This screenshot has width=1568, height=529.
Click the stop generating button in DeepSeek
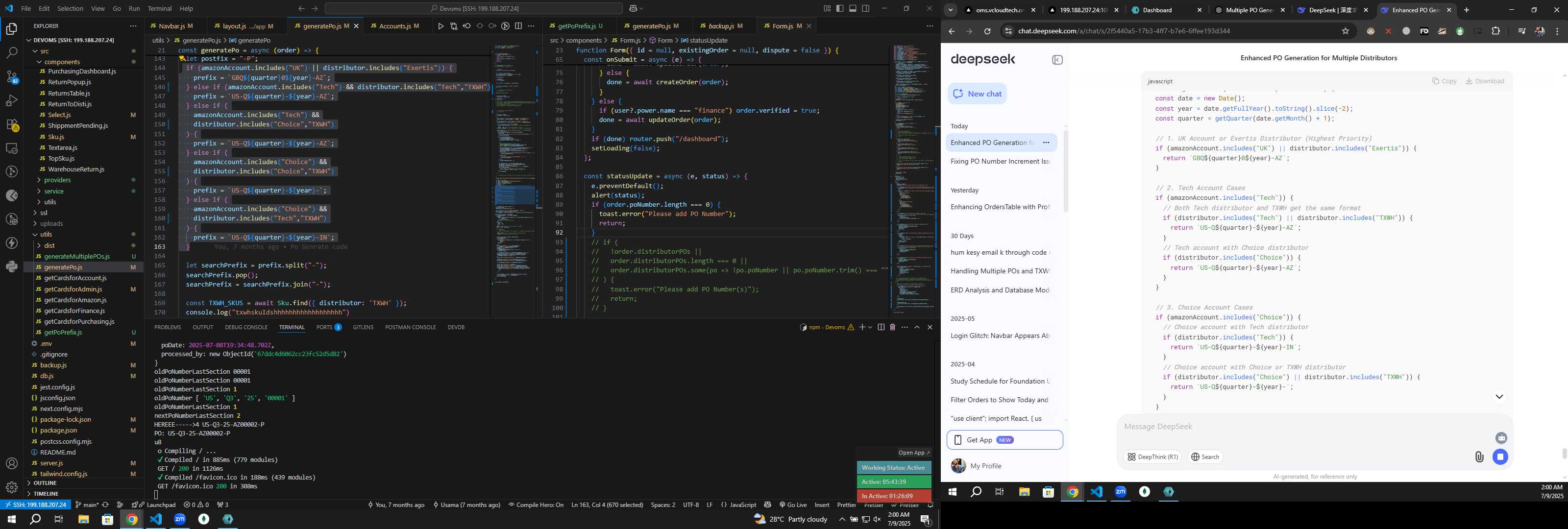[x=1500, y=457]
